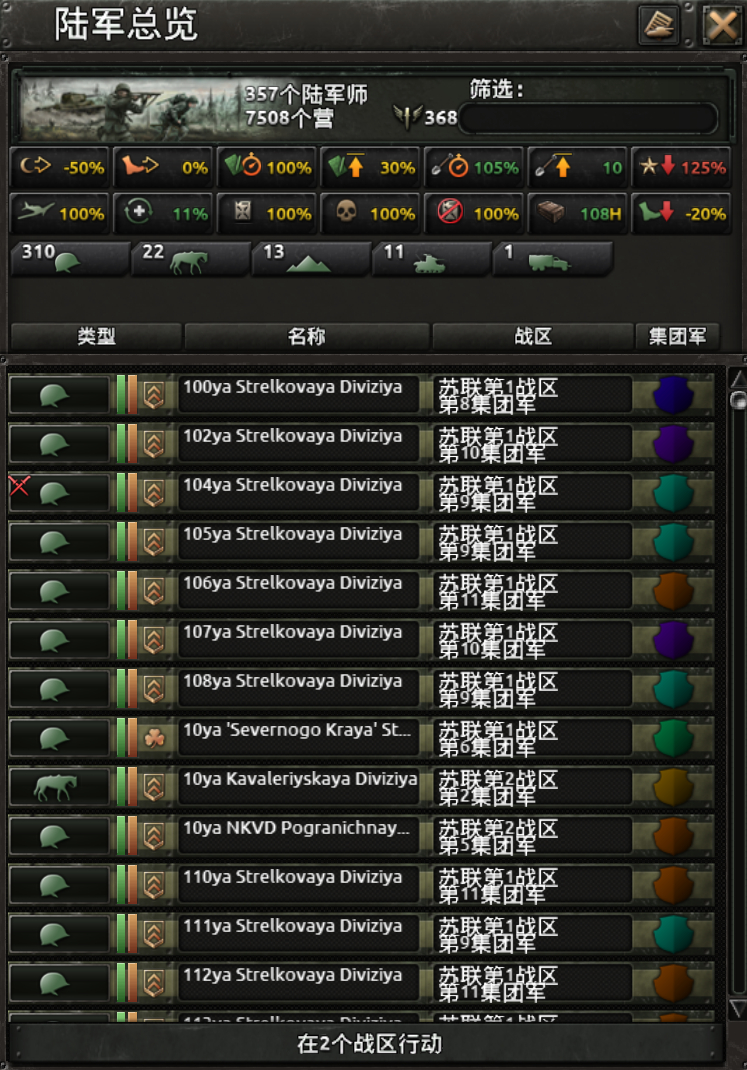Click the horse icon of 10ya Kavaleriyskaya Diviziya
The height and width of the screenshot is (1070, 747).
[x=55, y=787]
